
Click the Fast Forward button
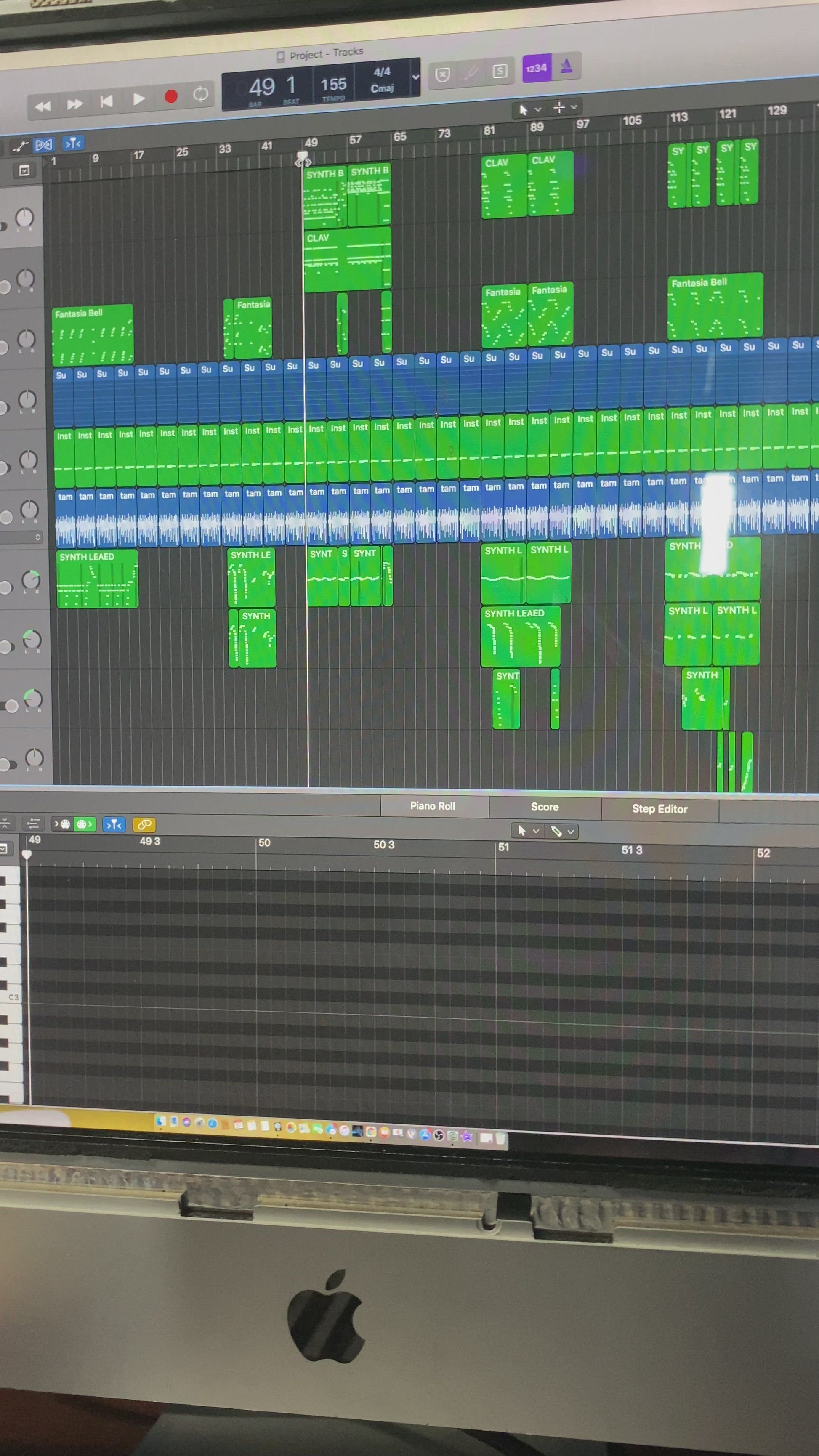(74, 104)
